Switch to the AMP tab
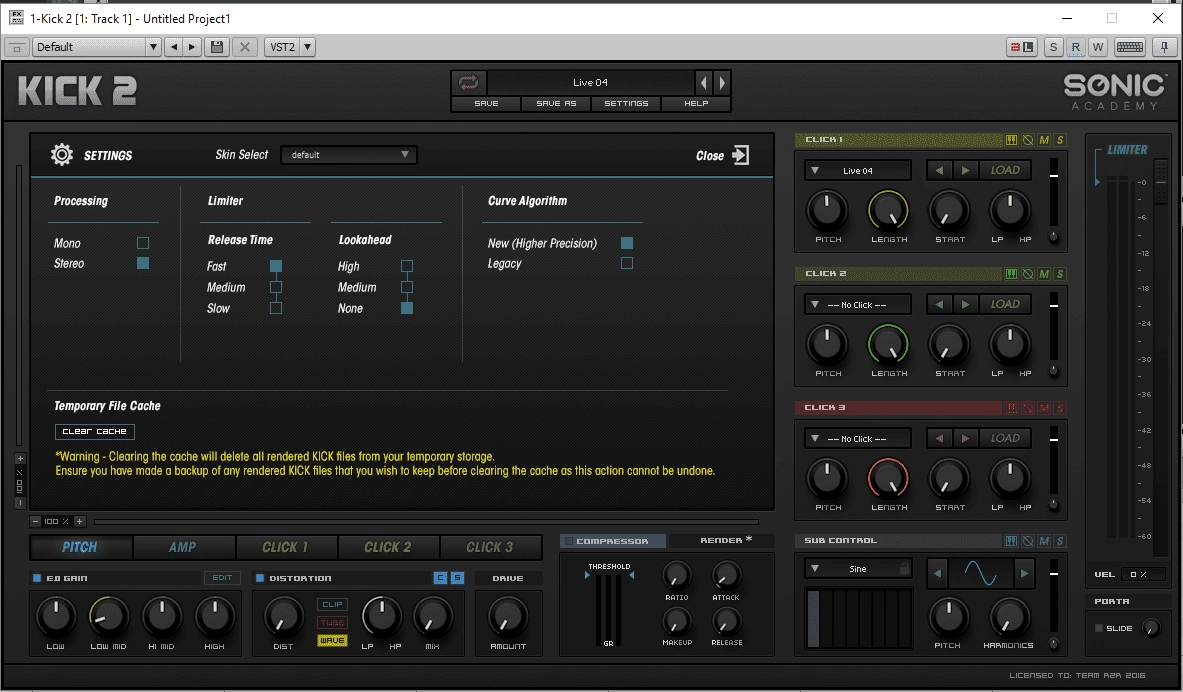 click(183, 547)
